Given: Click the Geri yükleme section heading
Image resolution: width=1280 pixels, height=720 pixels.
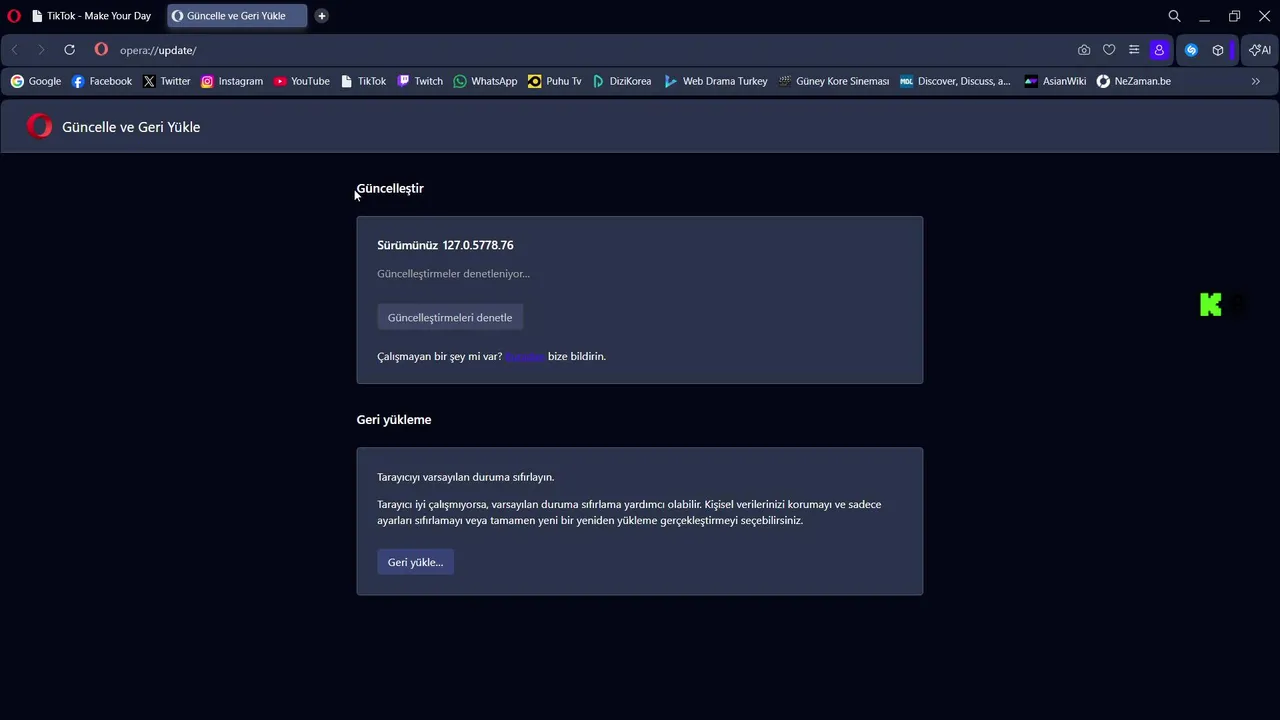Looking at the screenshot, I should point(394,419).
